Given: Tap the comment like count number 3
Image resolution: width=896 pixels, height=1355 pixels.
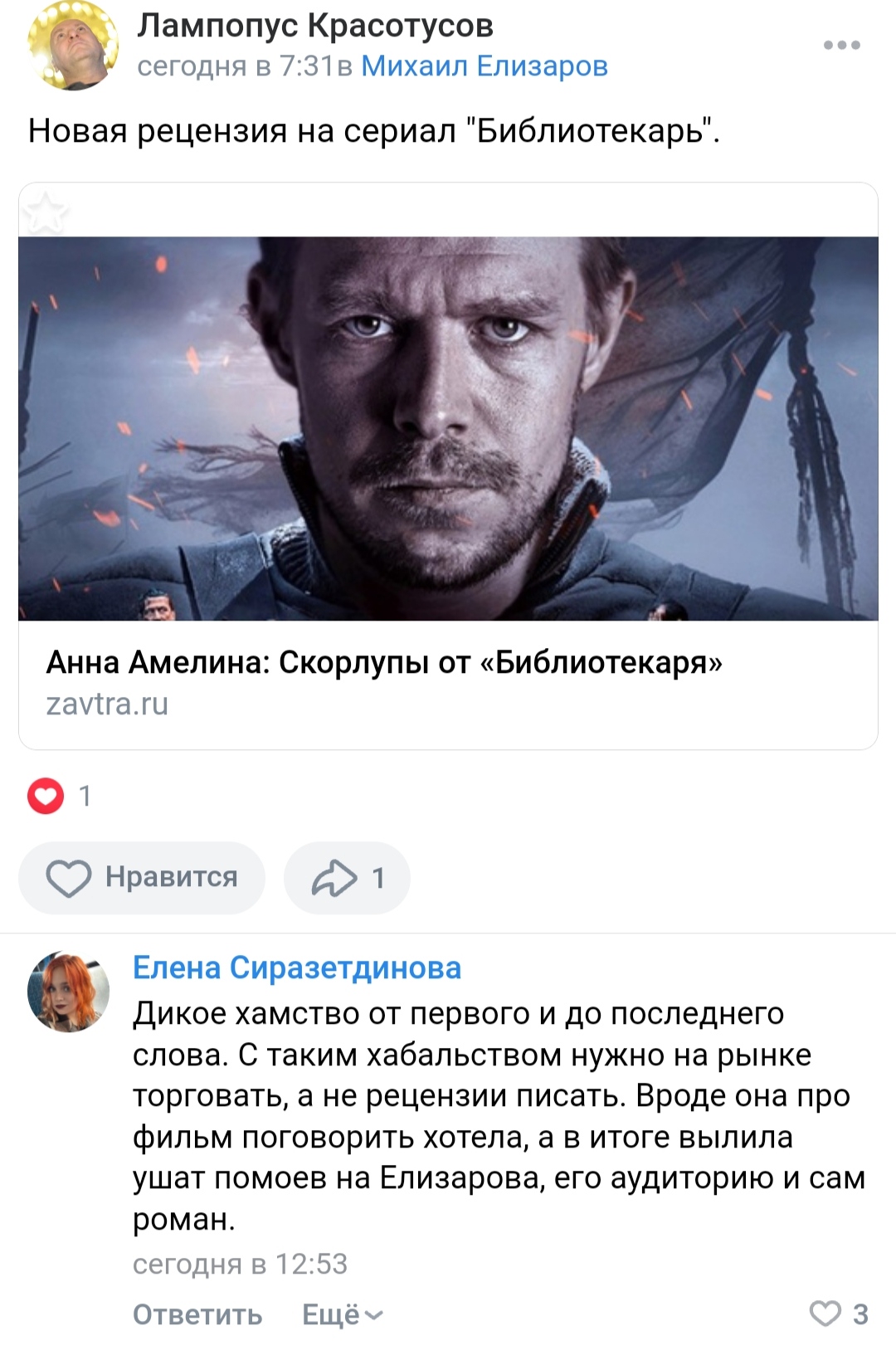Looking at the screenshot, I should (860, 1314).
